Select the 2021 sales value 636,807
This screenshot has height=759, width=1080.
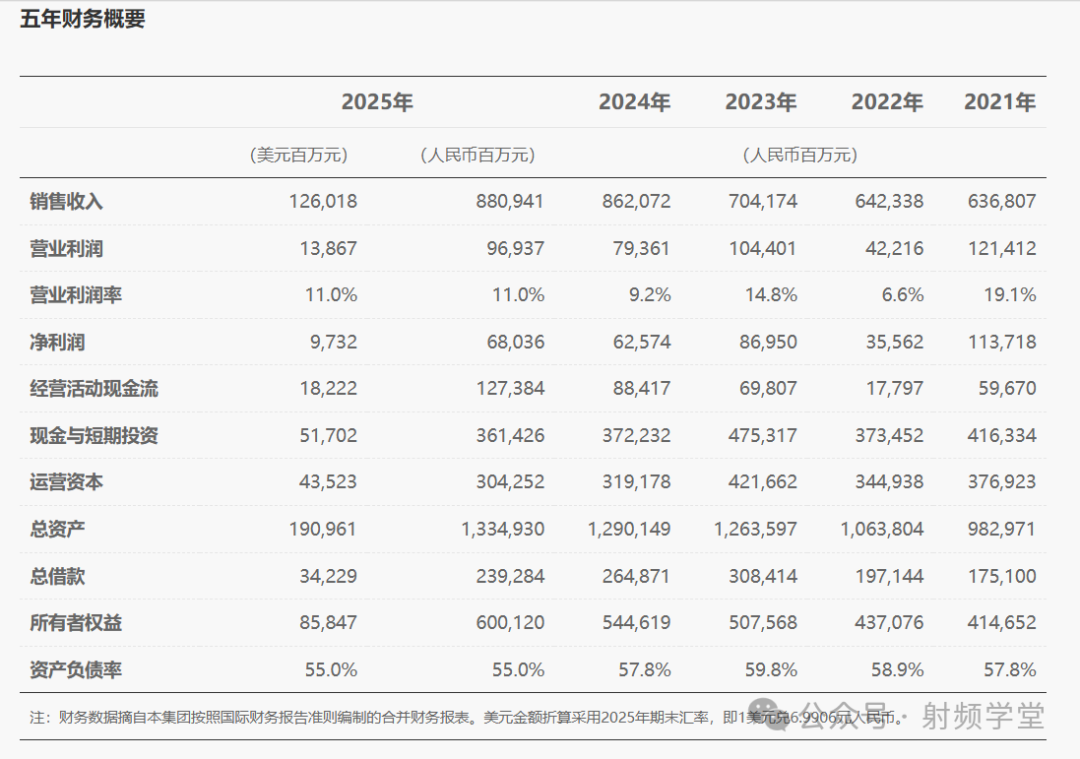point(1002,201)
